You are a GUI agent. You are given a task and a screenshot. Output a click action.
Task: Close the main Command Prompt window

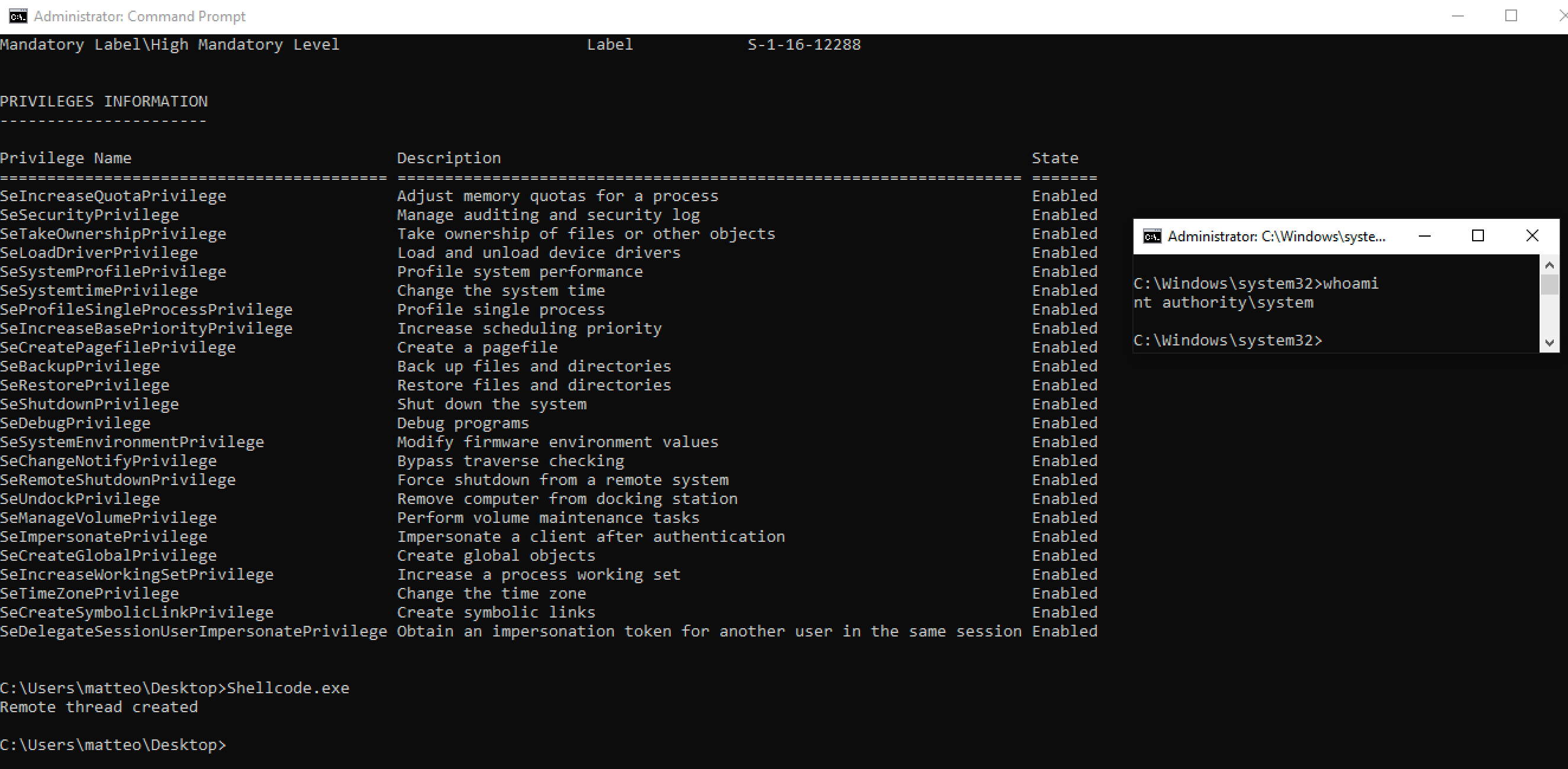[1562, 17]
